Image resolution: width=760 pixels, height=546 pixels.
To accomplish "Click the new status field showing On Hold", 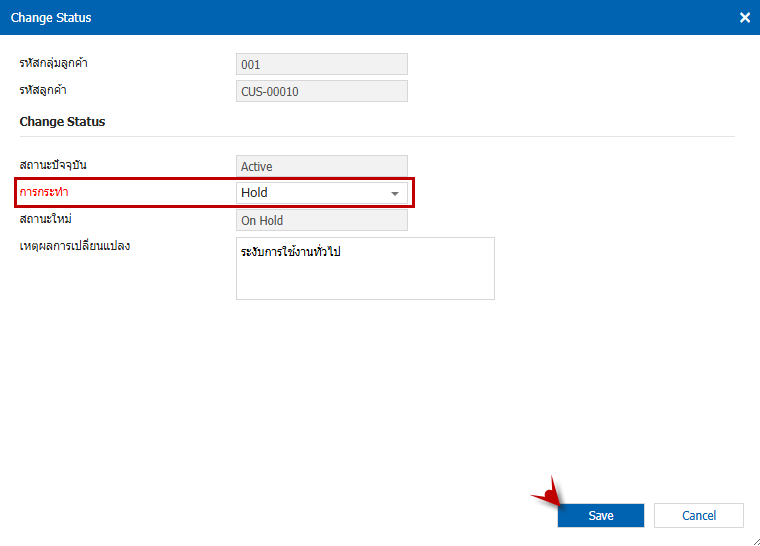I will pos(321,221).
